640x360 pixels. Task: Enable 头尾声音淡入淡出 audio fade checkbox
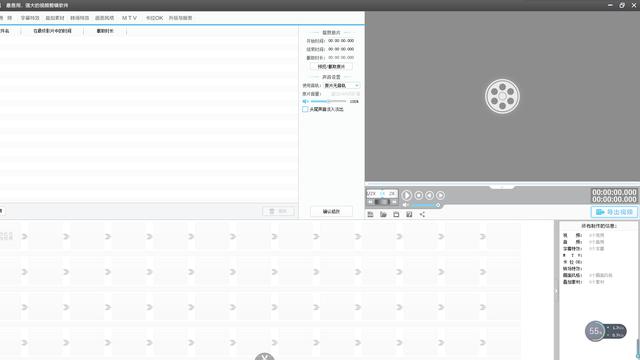click(x=305, y=109)
